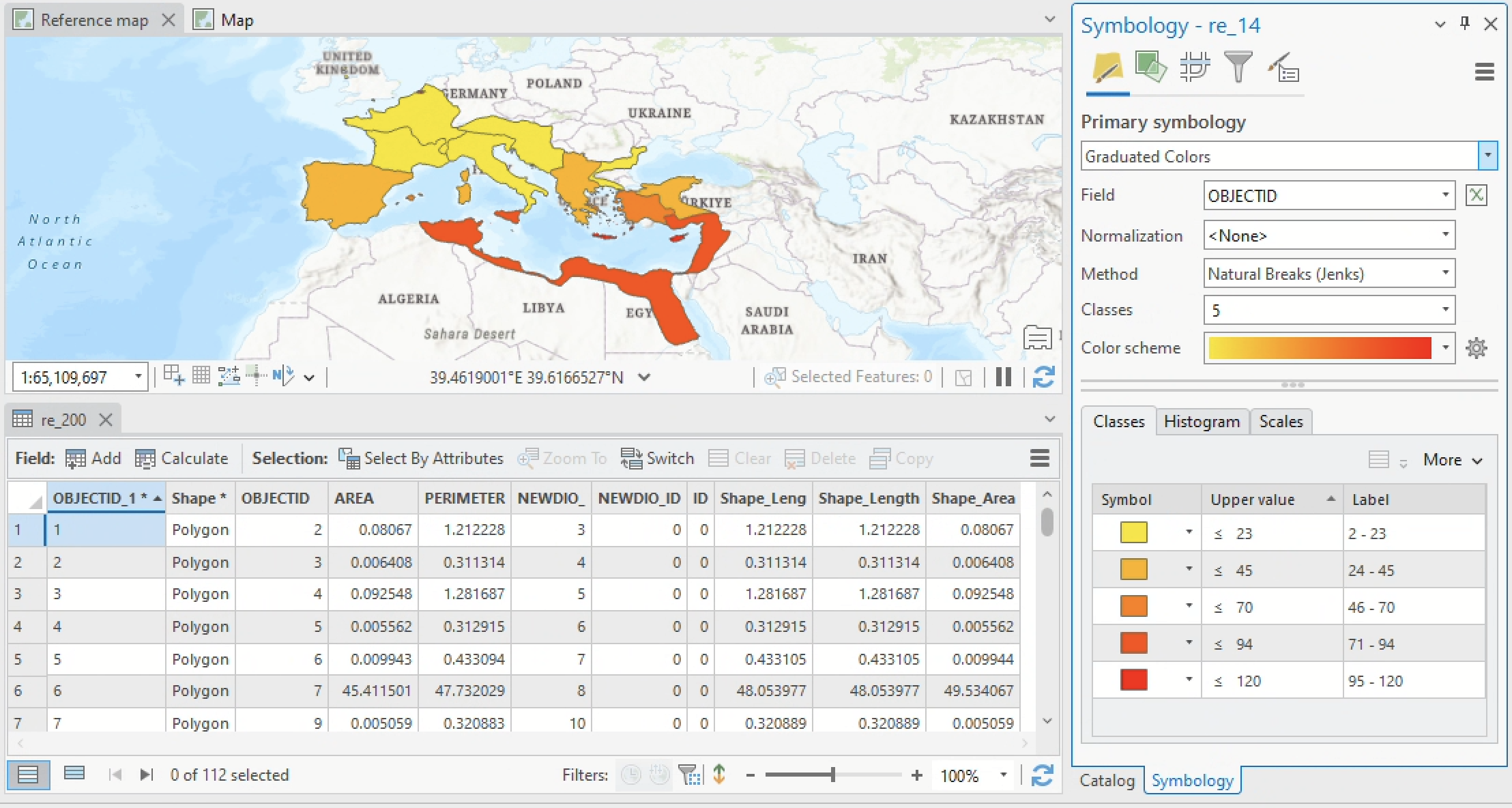Click Select By Attributes button

(421, 459)
